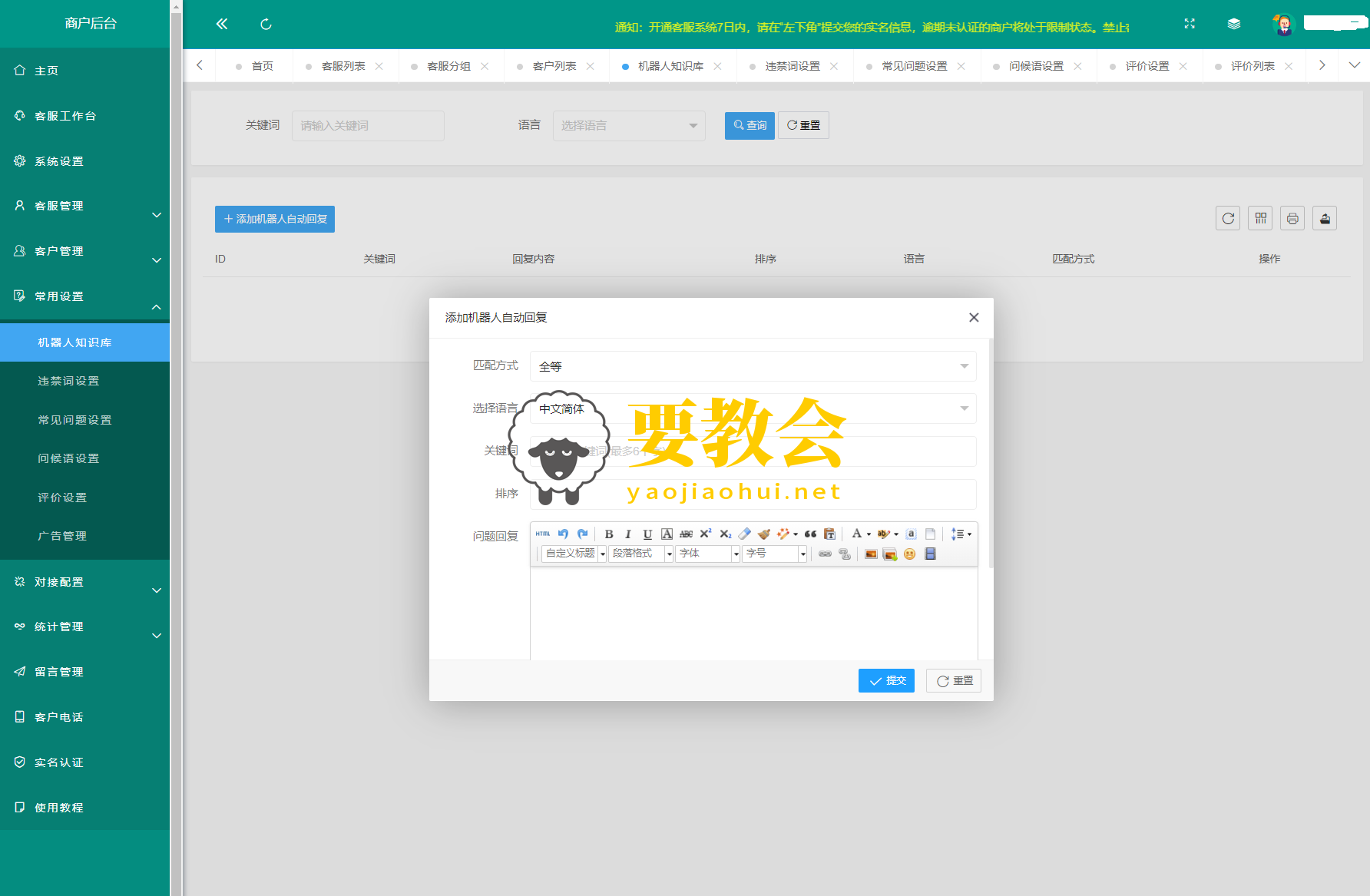Click the eraser clear-format icon

click(744, 534)
